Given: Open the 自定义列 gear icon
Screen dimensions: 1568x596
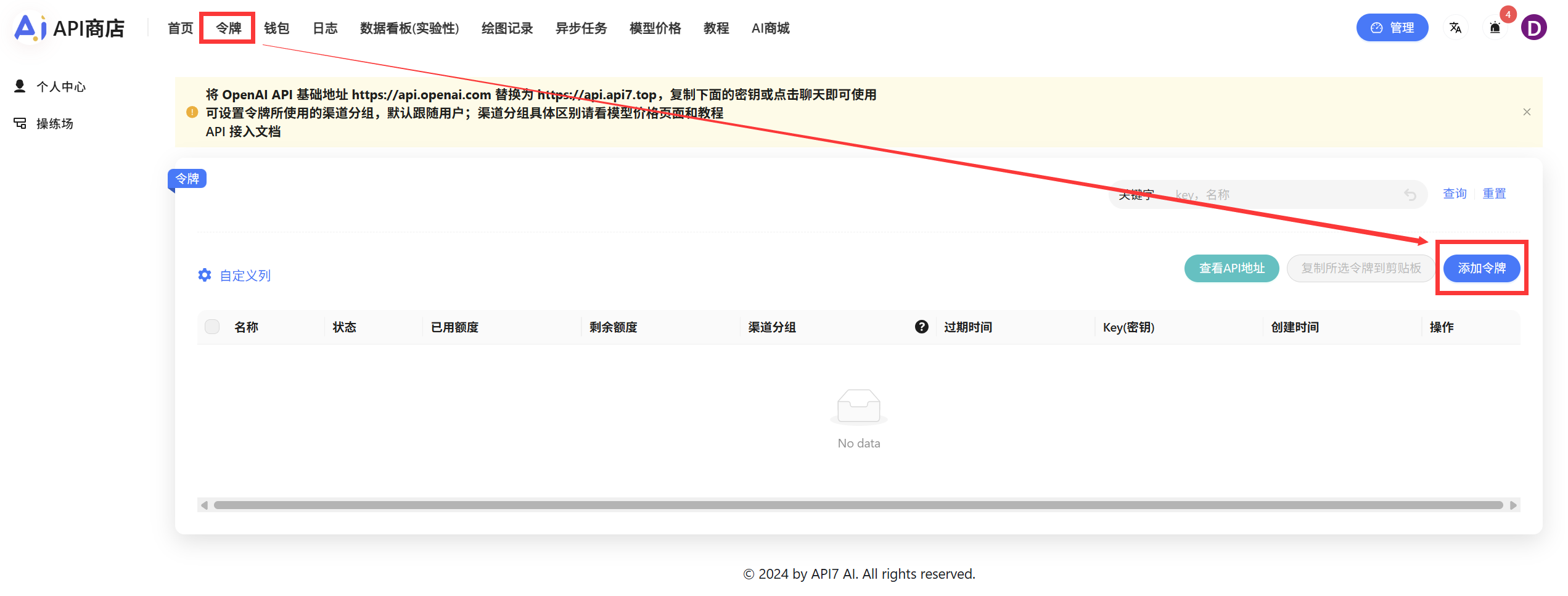Looking at the screenshot, I should (205, 275).
